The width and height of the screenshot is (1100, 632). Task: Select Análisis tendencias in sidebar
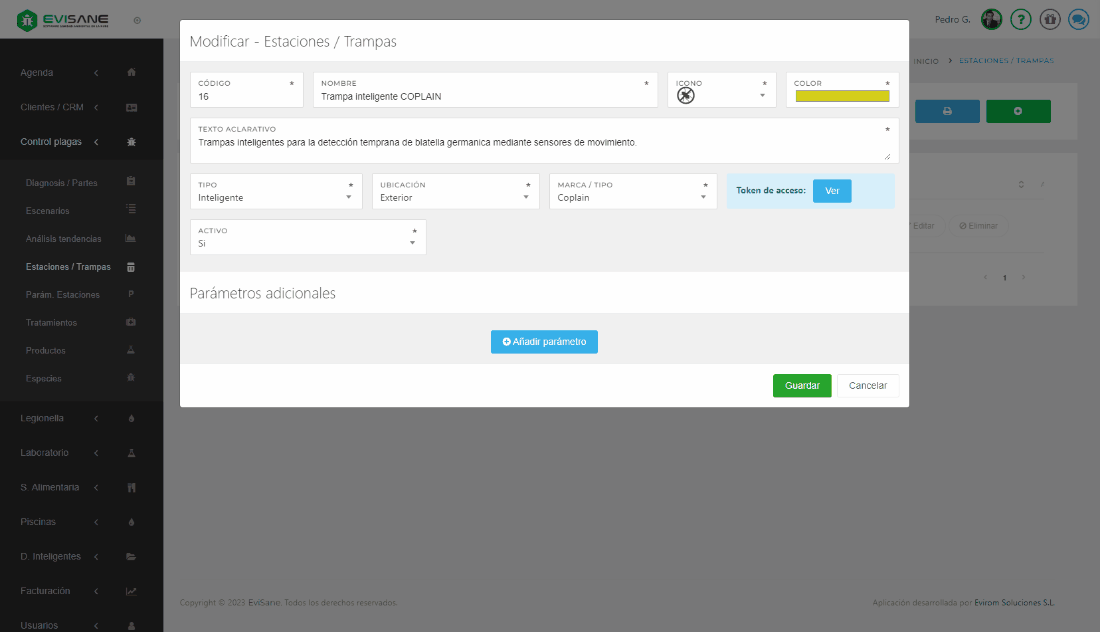pyautogui.click(x=64, y=239)
